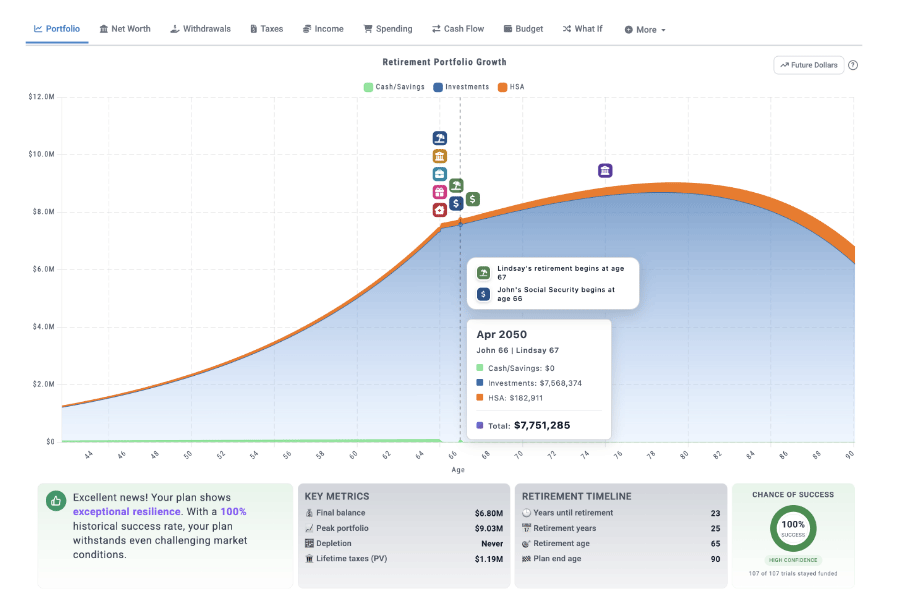Open the Future Dollars selector

click(x=808, y=63)
